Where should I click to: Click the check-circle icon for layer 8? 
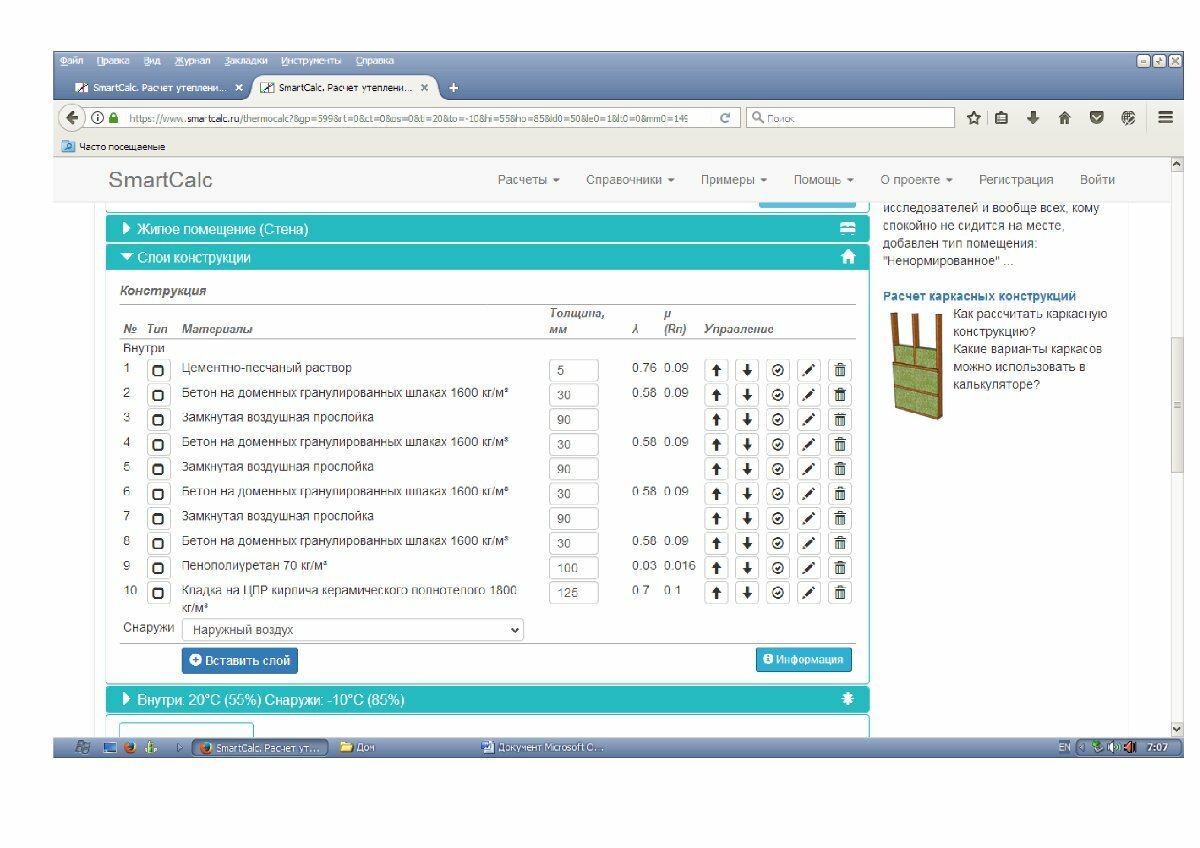click(x=778, y=543)
